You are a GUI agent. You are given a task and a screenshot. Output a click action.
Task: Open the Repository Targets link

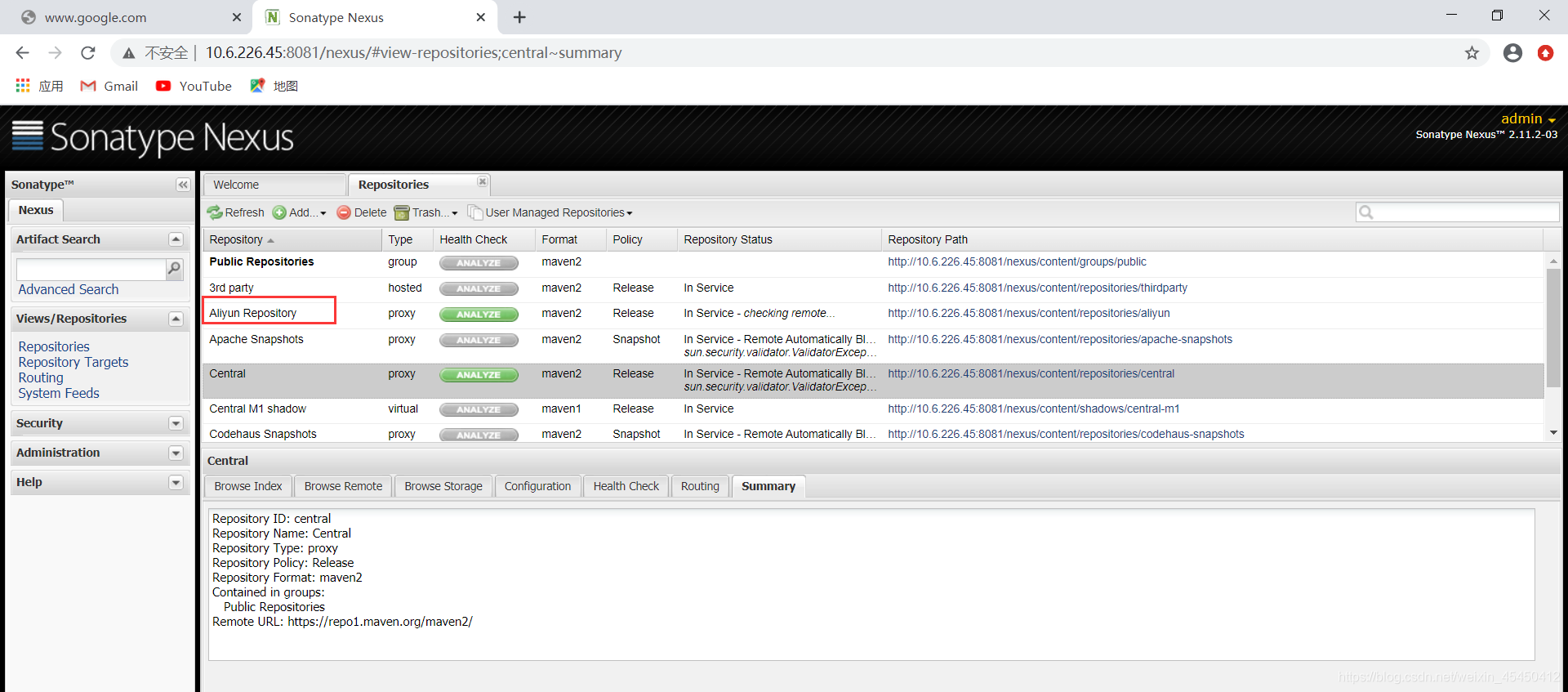73,362
